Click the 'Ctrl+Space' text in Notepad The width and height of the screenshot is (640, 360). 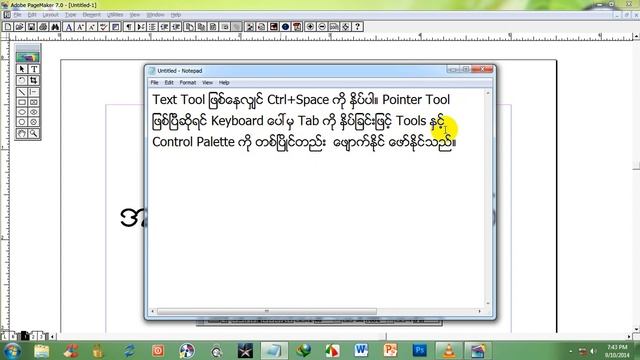[x=298, y=100]
